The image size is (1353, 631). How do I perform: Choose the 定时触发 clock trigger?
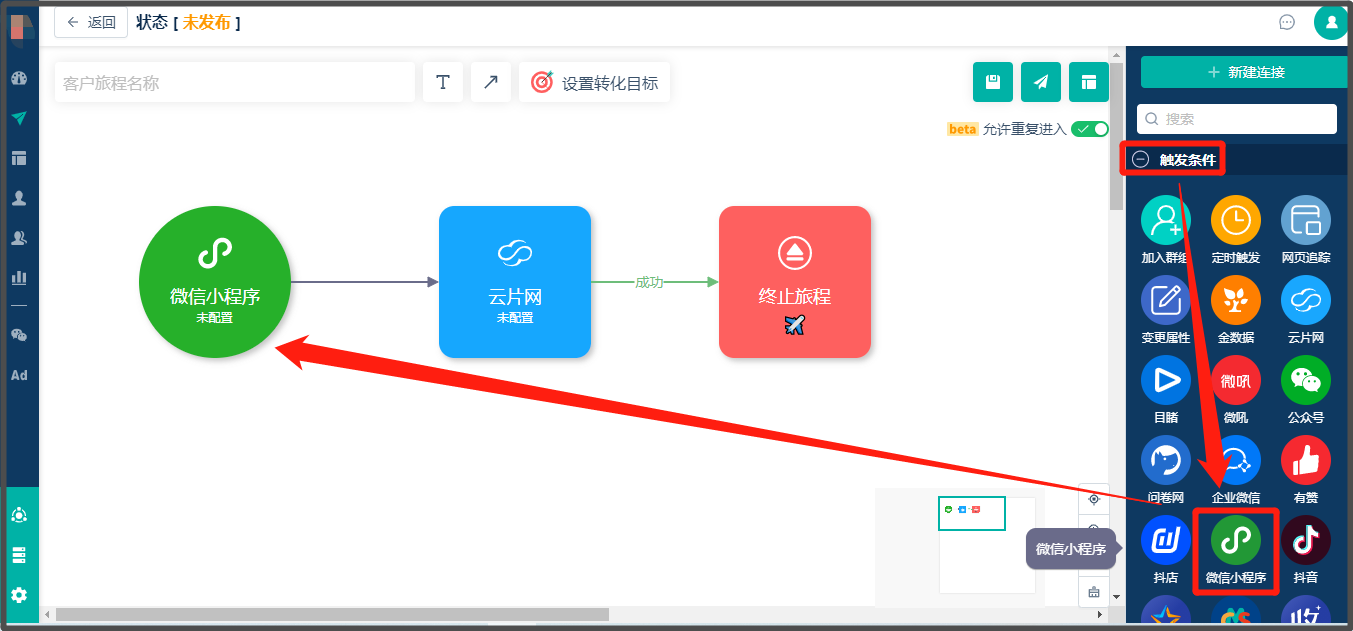[1236, 221]
